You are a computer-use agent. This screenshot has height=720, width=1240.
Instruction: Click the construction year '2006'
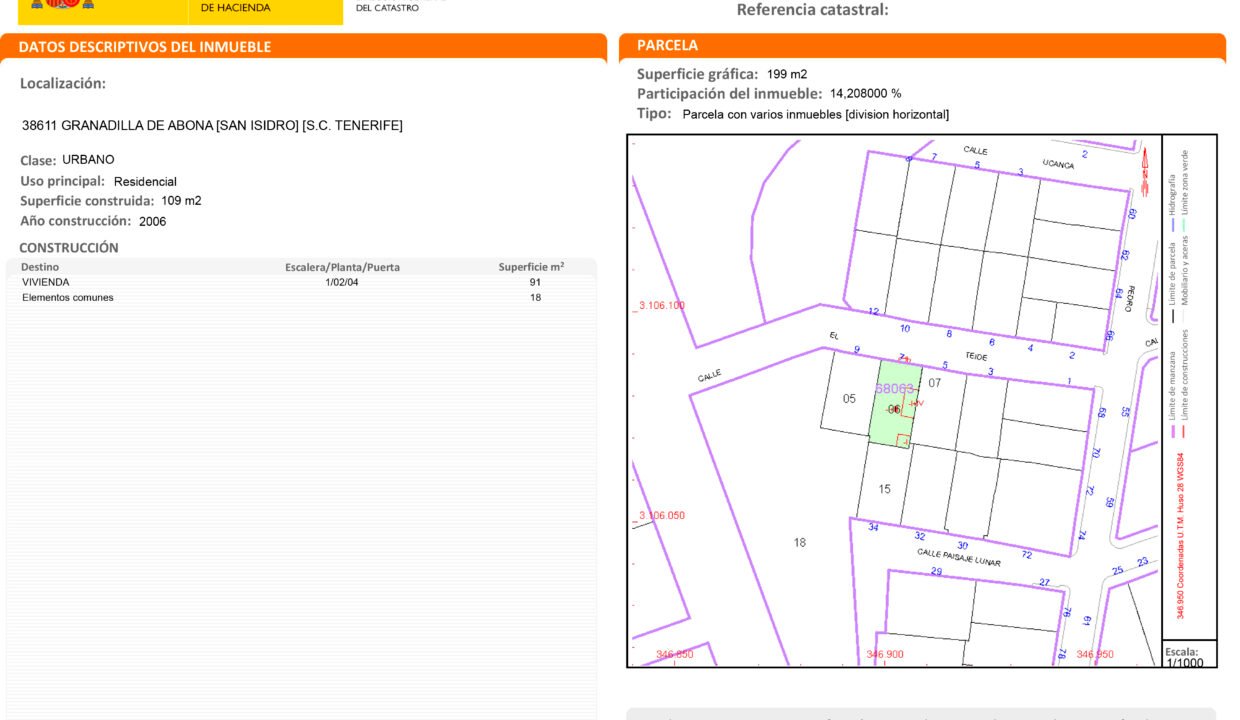[x=152, y=222]
